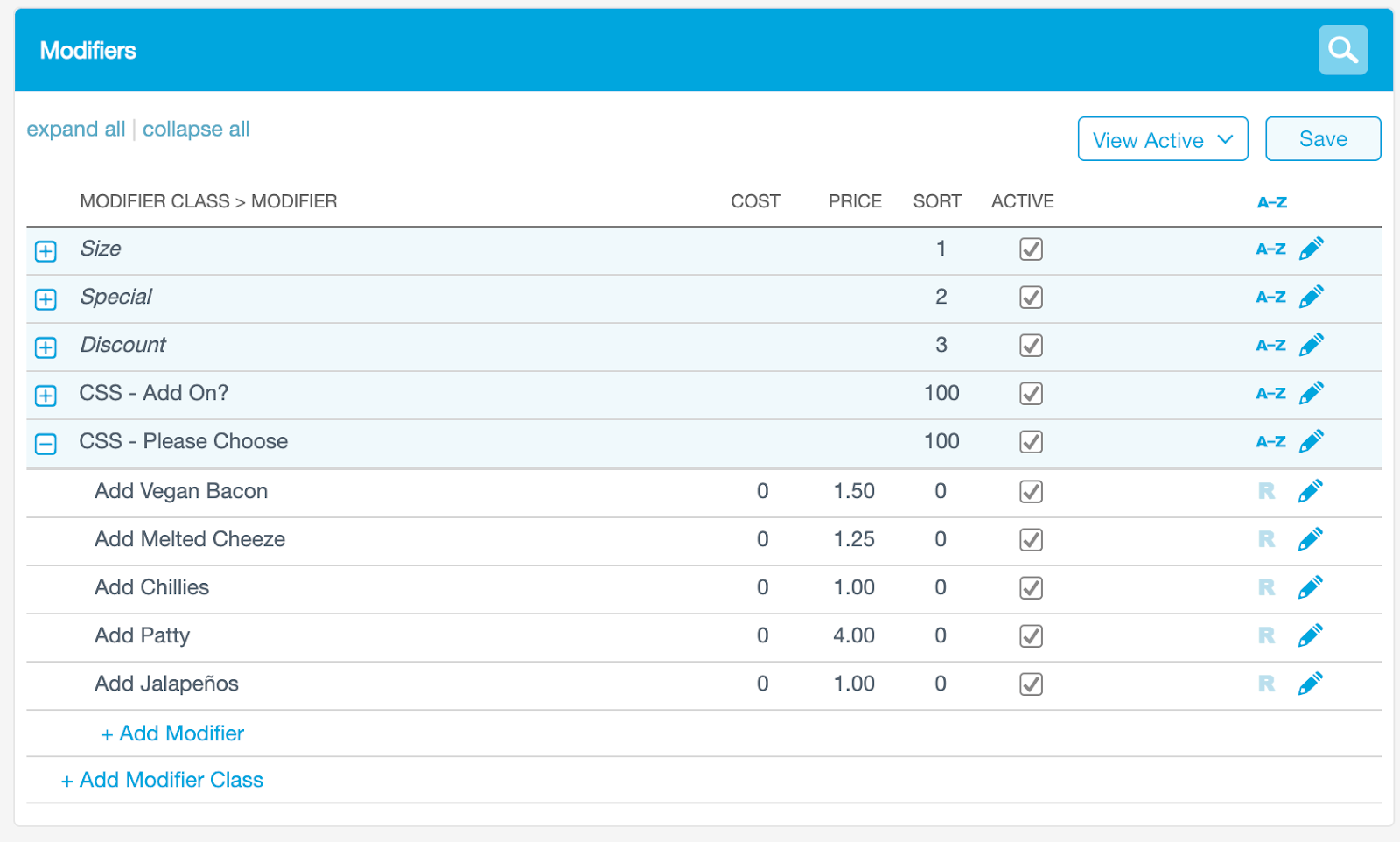Disable Active checkbox for CSS - Add On?
1400x842 pixels.
tap(1031, 394)
